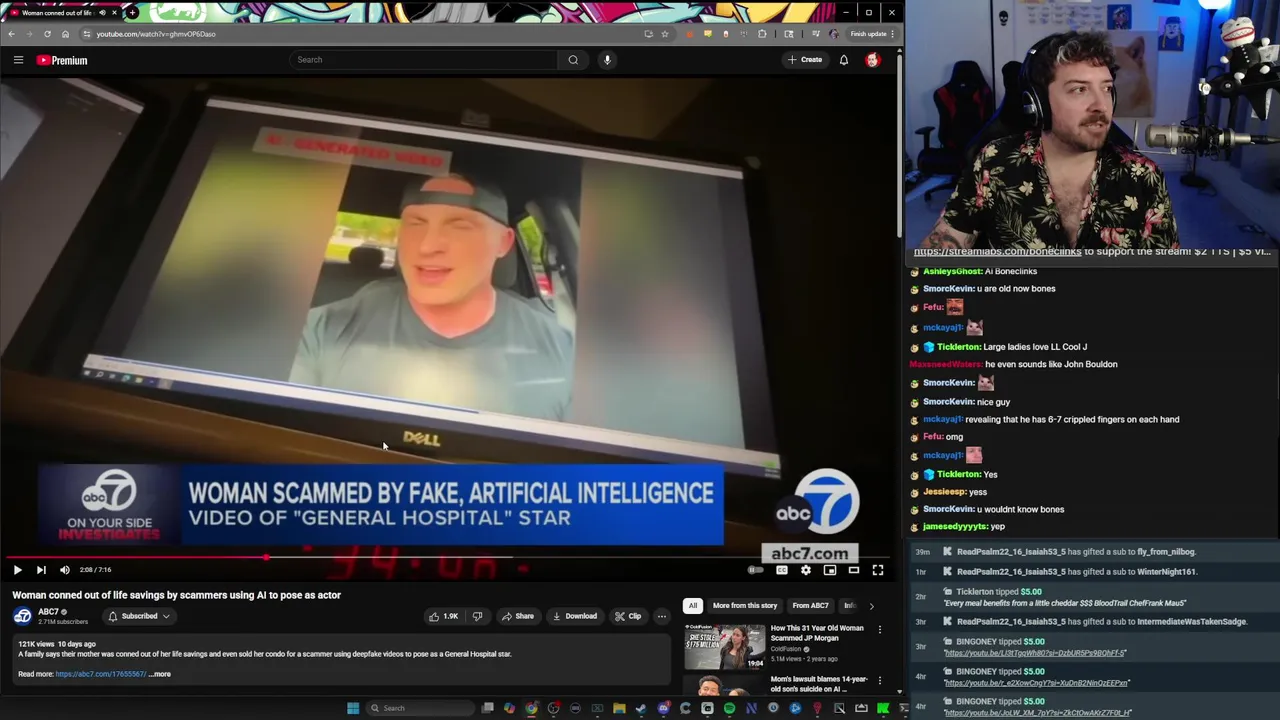
Task: Select the From ABC7 chip
Action: click(x=810, y=605)
